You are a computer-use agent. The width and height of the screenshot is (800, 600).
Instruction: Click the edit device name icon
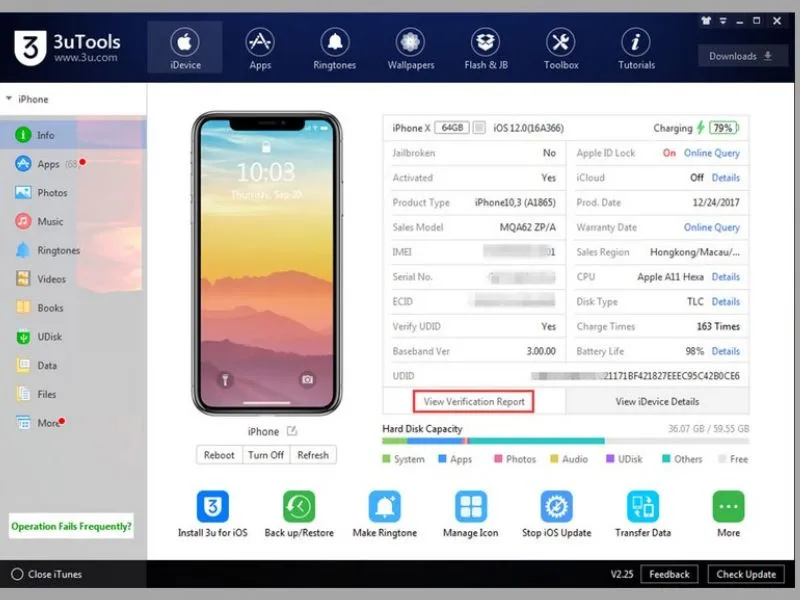point(292,431)
